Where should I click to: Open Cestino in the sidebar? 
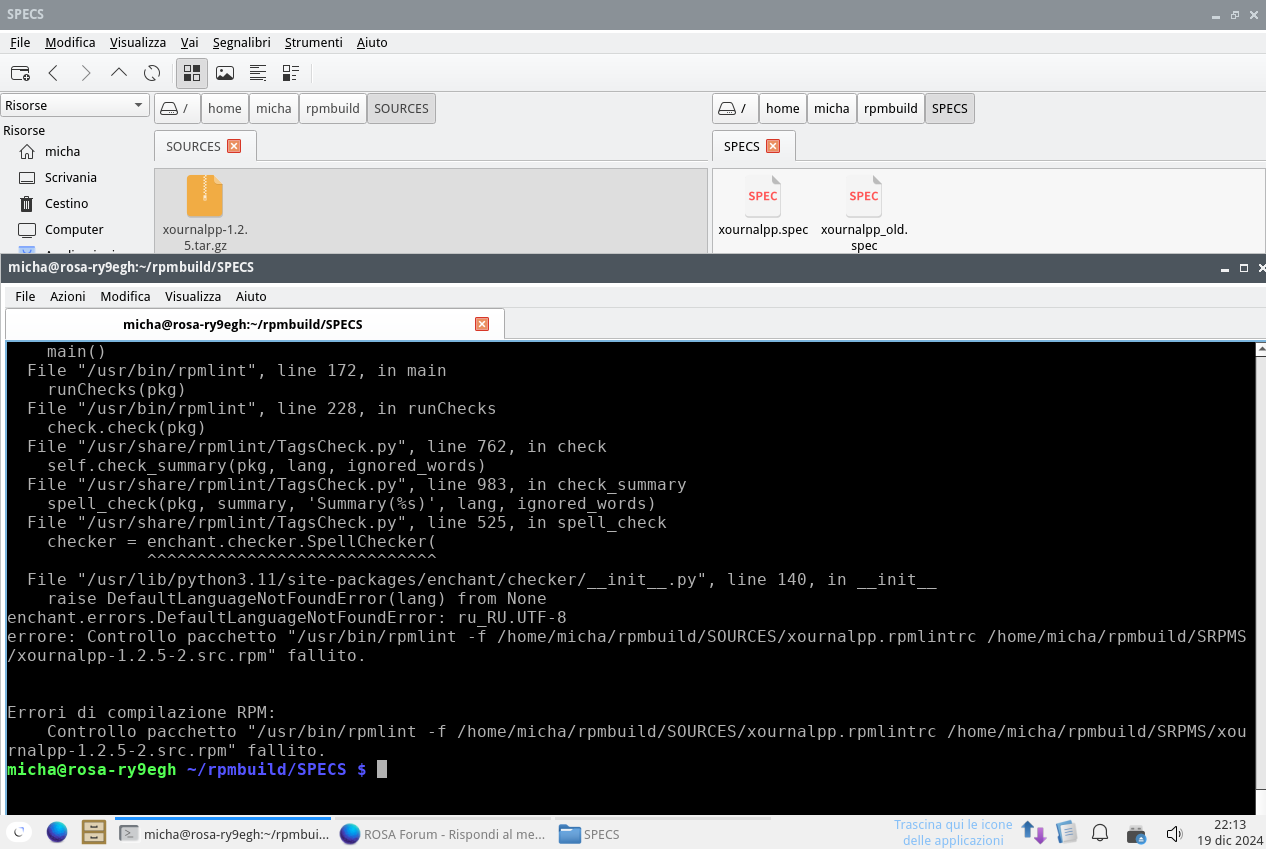(66, 203)
